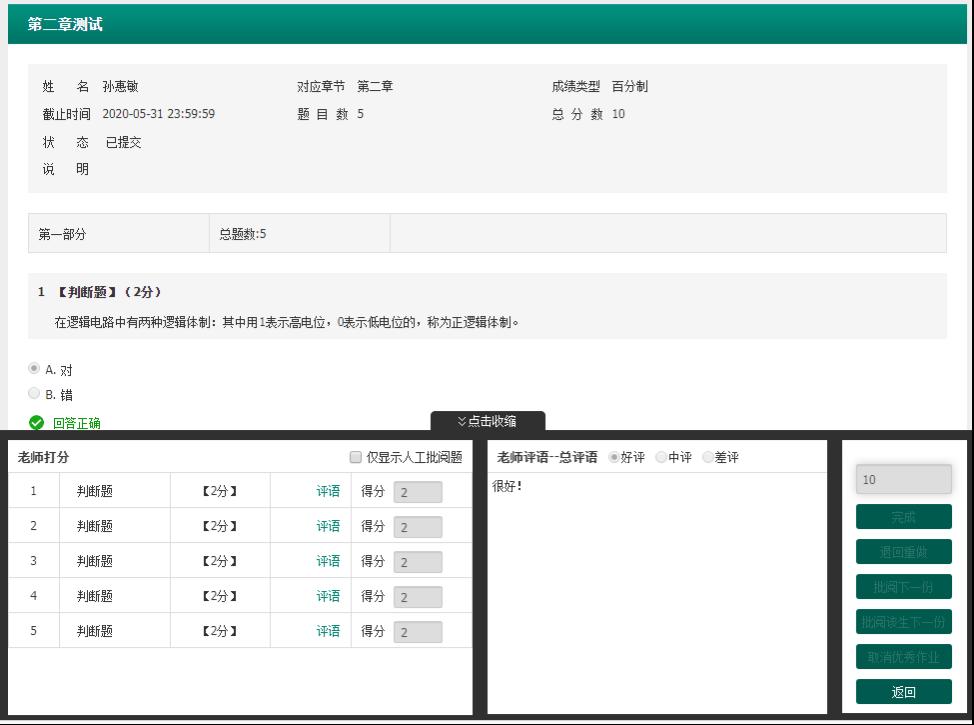Click the green 回答正确 checkmark icon

pyautogui.click(x=35, y=423)
